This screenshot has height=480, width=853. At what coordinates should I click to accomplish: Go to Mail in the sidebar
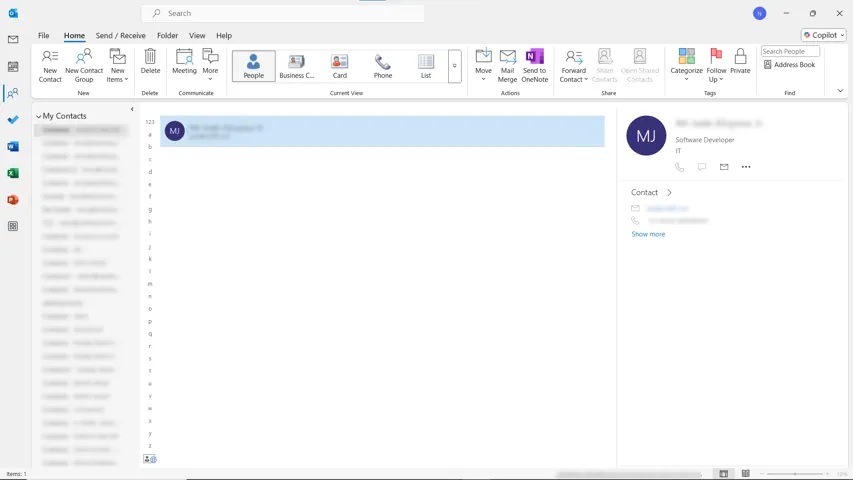[x=13, y=39]
